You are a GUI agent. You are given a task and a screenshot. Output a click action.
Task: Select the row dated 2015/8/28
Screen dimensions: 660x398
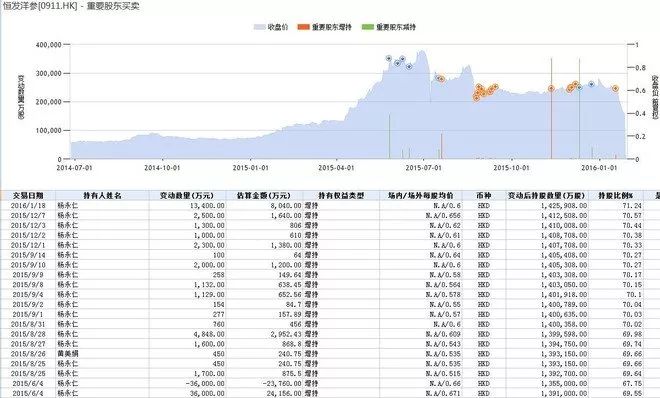pos(330,334)
